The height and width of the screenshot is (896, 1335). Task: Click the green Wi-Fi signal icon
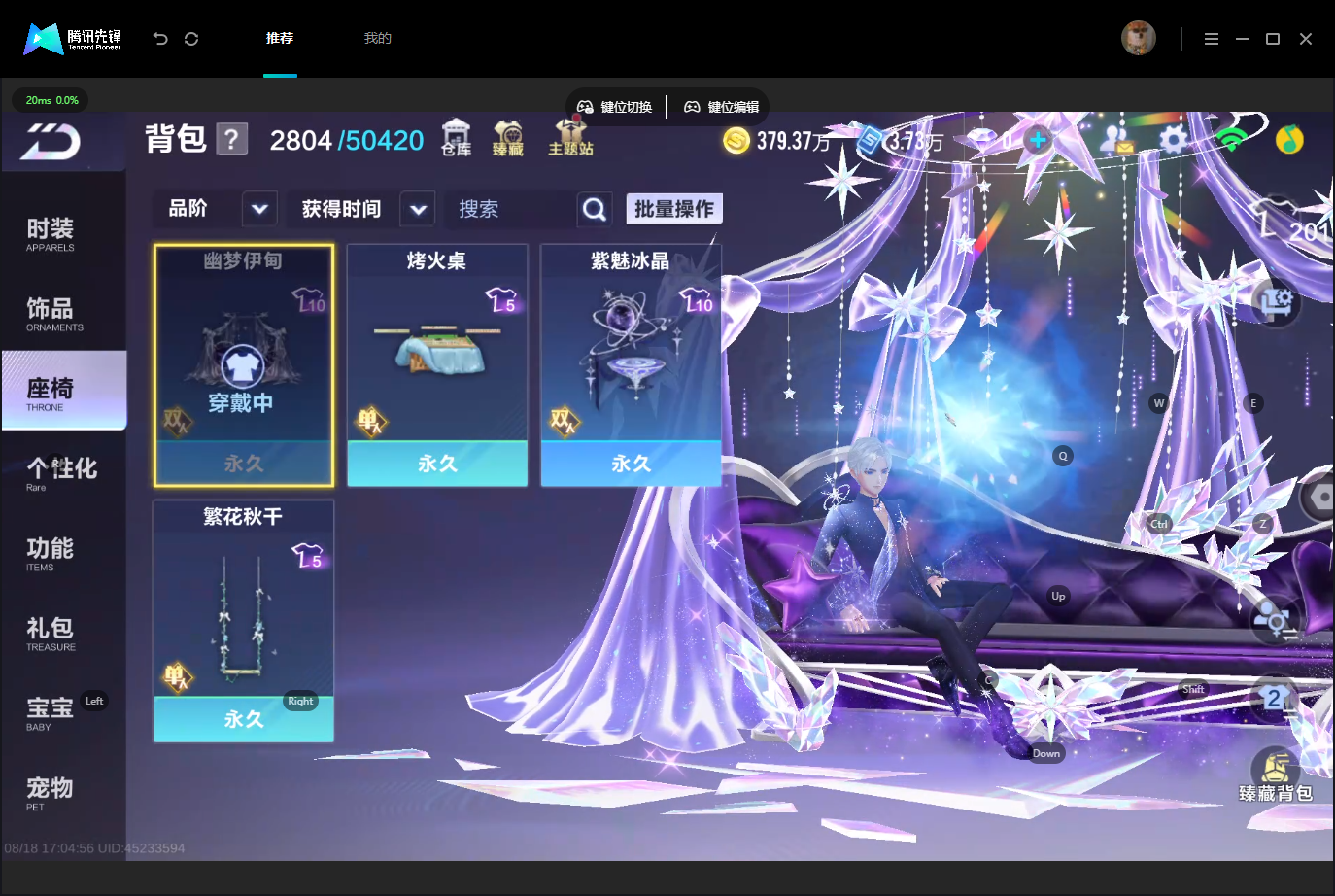point(1231,140)
